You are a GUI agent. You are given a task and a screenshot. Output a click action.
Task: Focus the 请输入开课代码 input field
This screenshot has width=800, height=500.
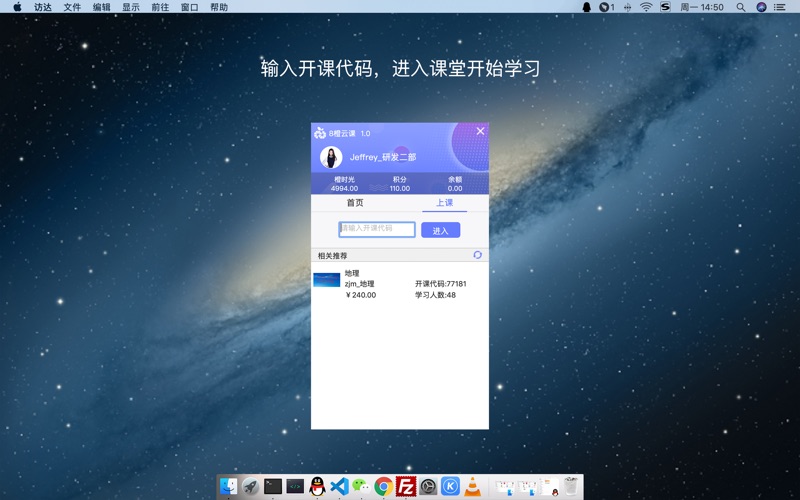[377, 229]
